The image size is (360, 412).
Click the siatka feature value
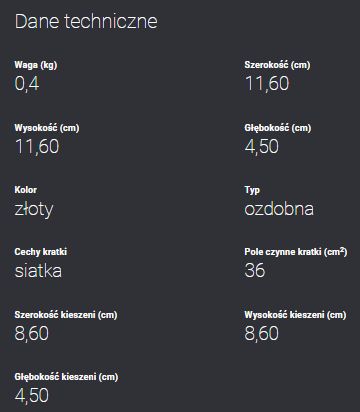pos(38,270)
